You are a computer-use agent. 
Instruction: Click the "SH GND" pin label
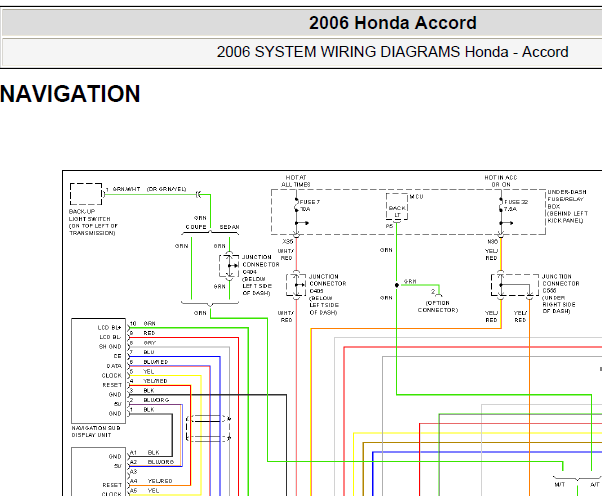point(110,347)
